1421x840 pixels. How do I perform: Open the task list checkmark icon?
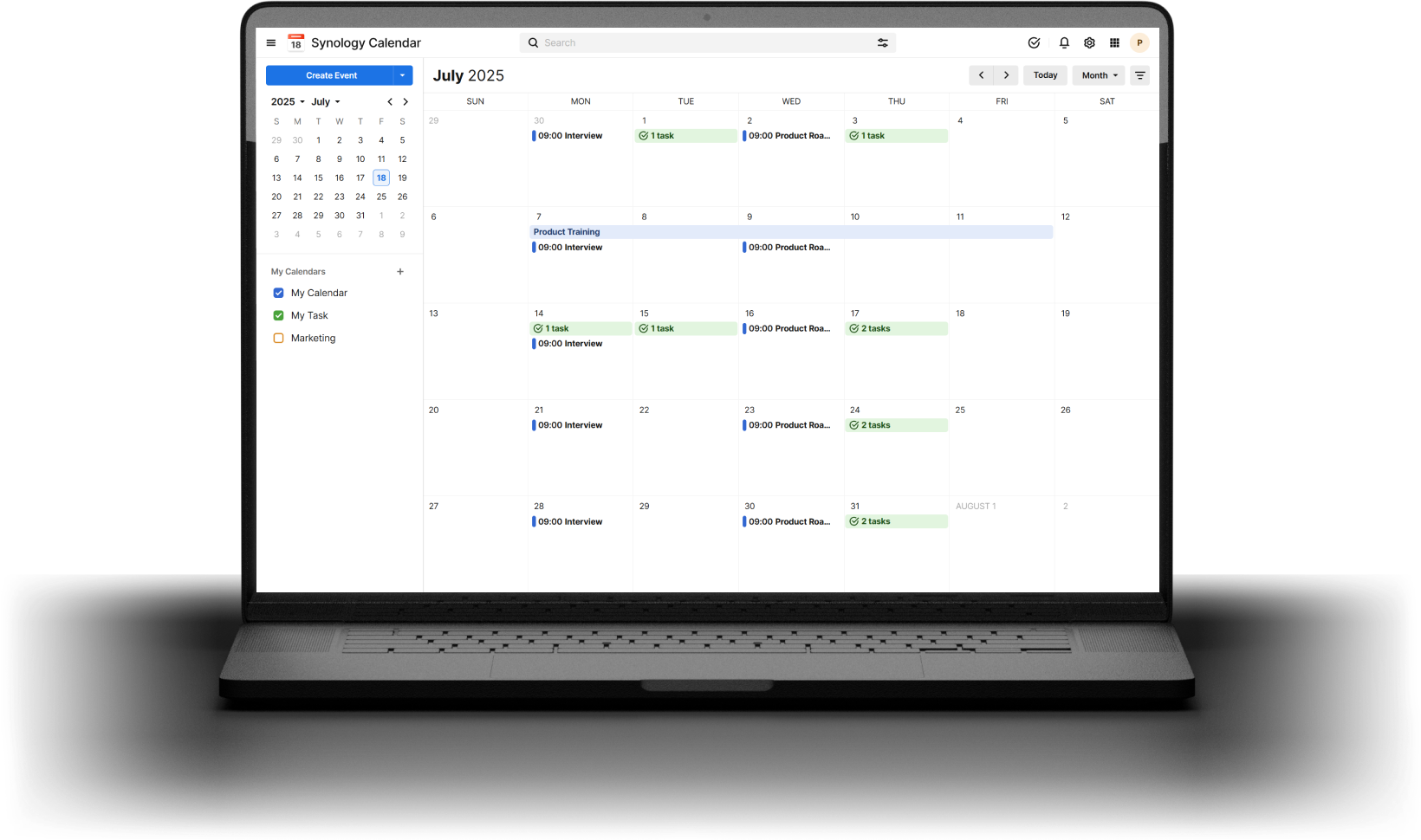(1034, 42)
